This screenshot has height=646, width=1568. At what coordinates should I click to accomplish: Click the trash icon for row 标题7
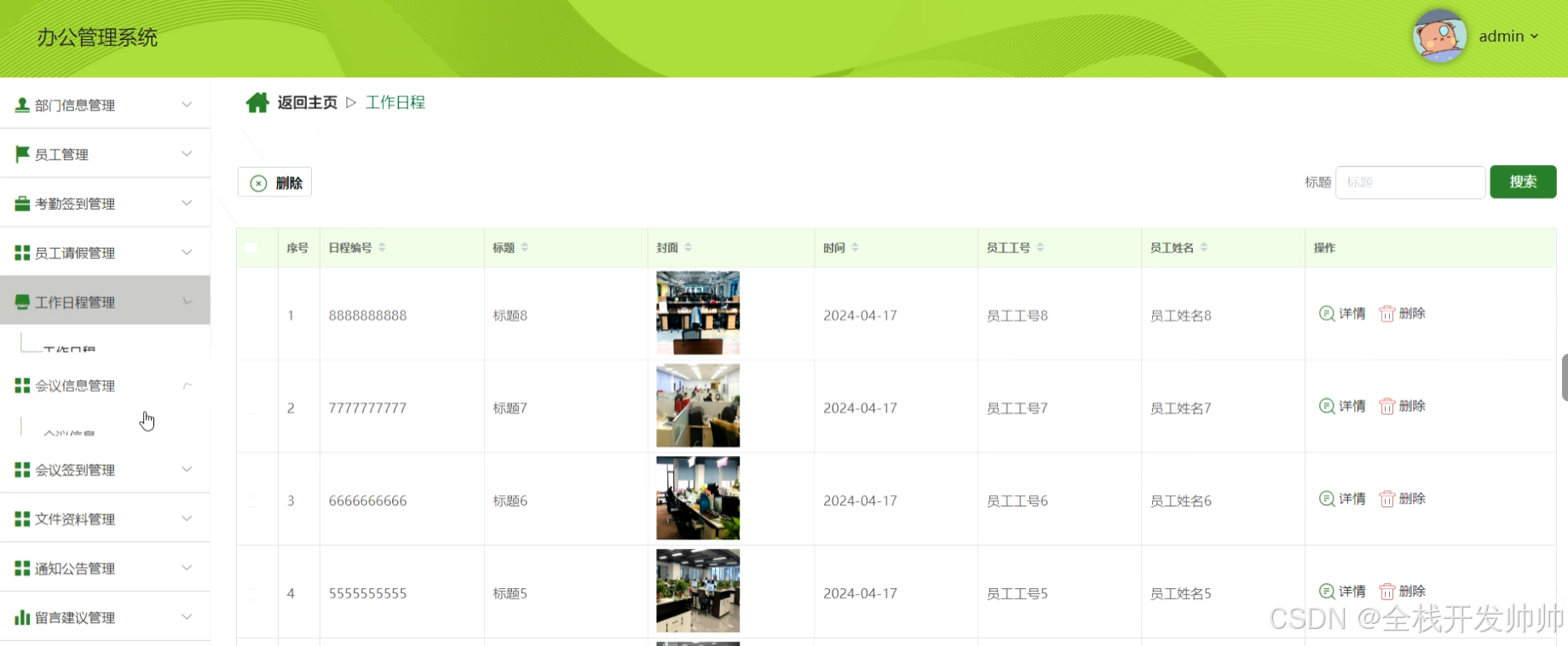[x=1387, y=407]
